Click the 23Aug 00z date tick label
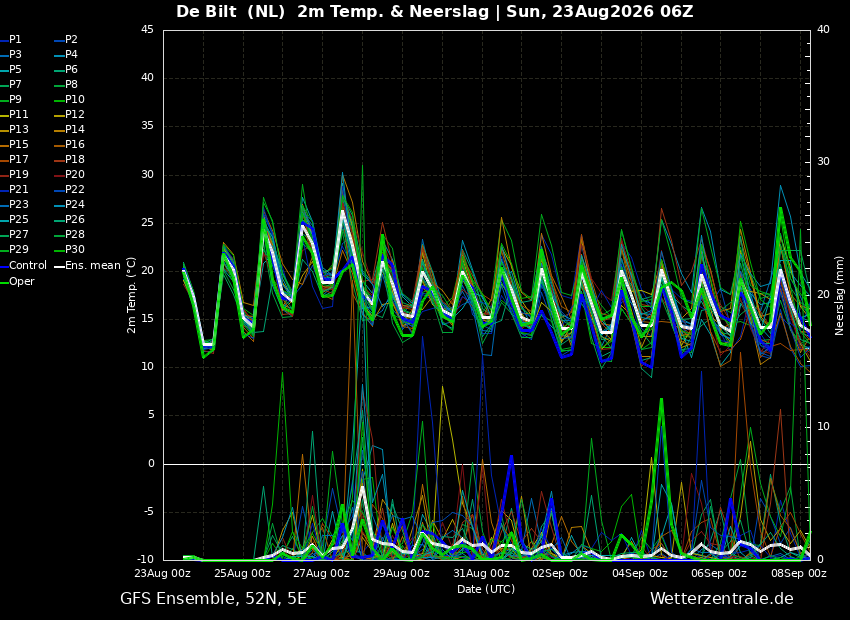 click(x=162, y=573)
